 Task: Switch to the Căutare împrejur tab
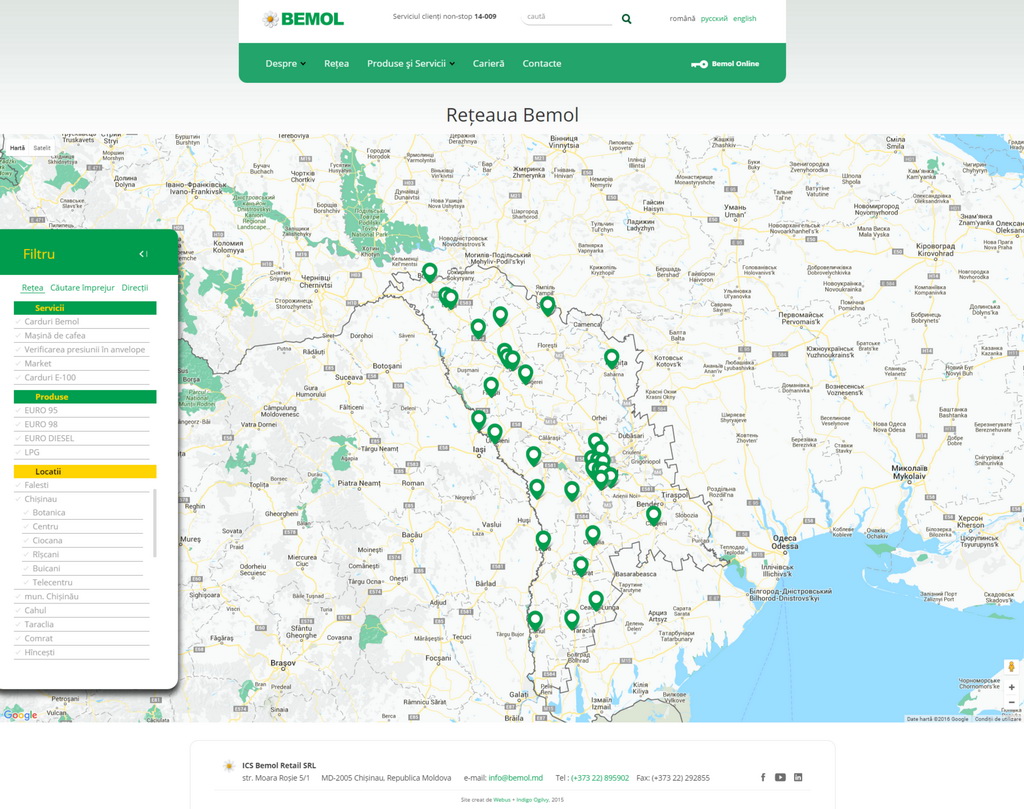coord(83,288)
